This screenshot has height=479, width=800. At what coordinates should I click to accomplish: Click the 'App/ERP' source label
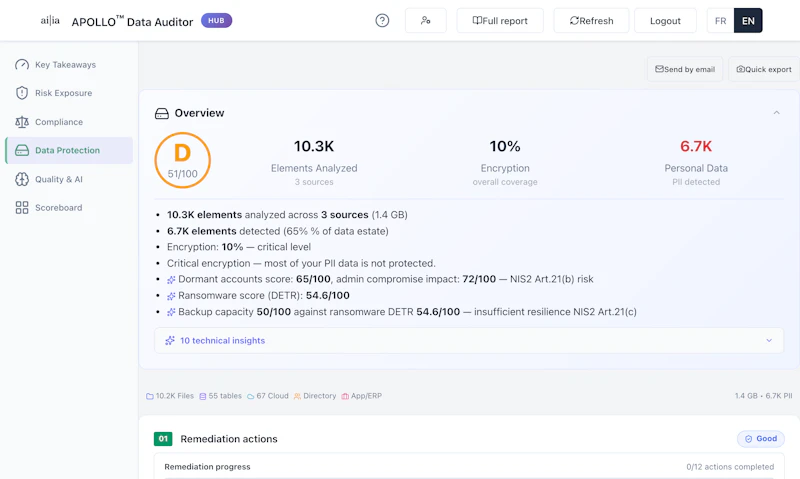[x=366, y=396]
